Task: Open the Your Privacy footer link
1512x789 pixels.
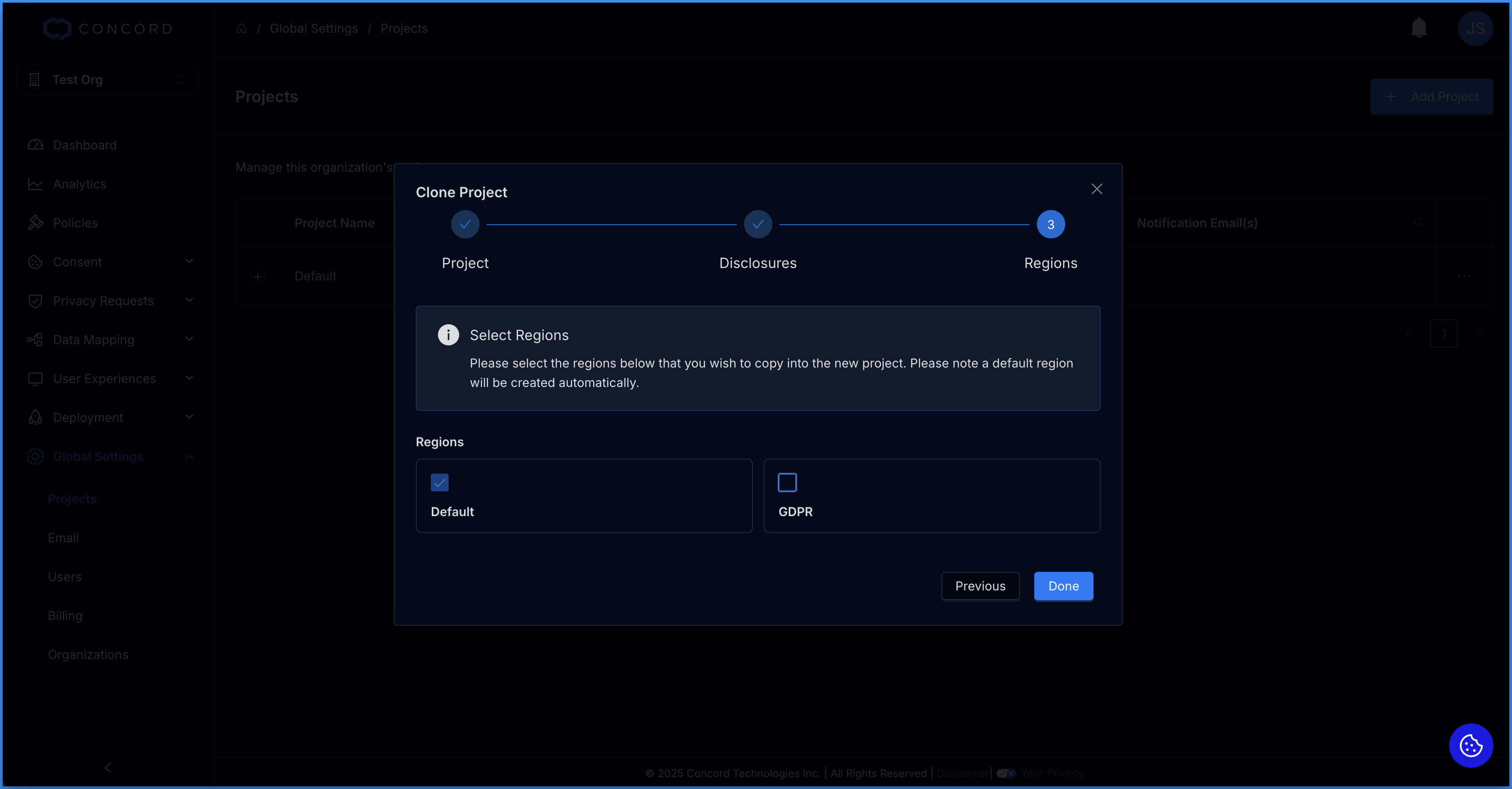Action: point(1051,773)
